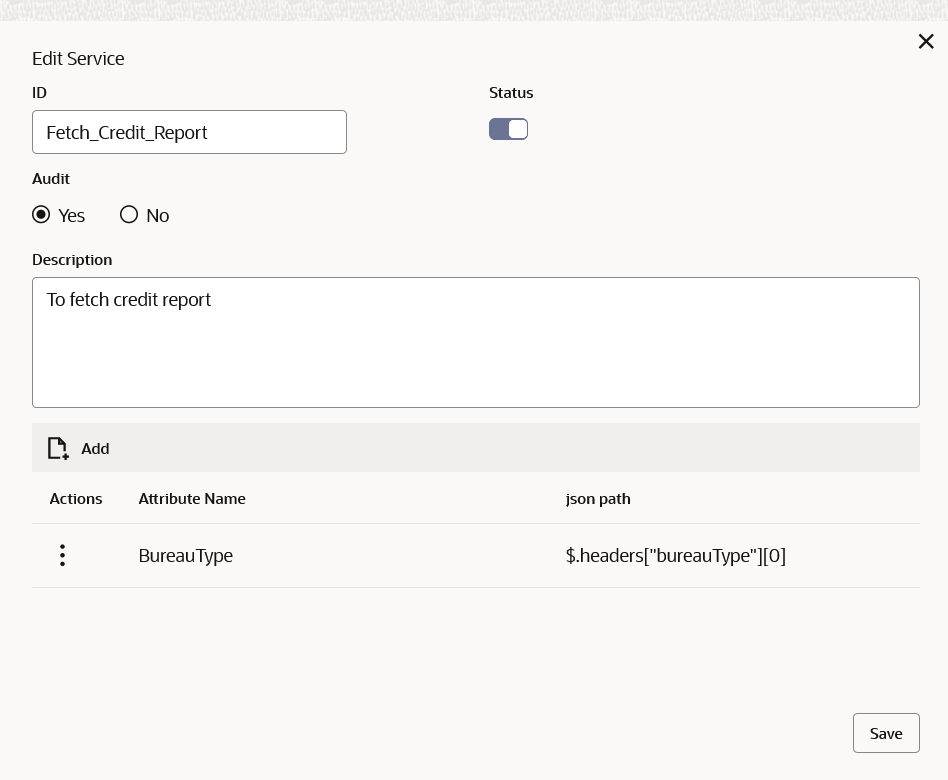This screenshot has width=948, height=780.
Task: Click the ID field containing Fetch_Credit_Report
Action: point(189,132)
